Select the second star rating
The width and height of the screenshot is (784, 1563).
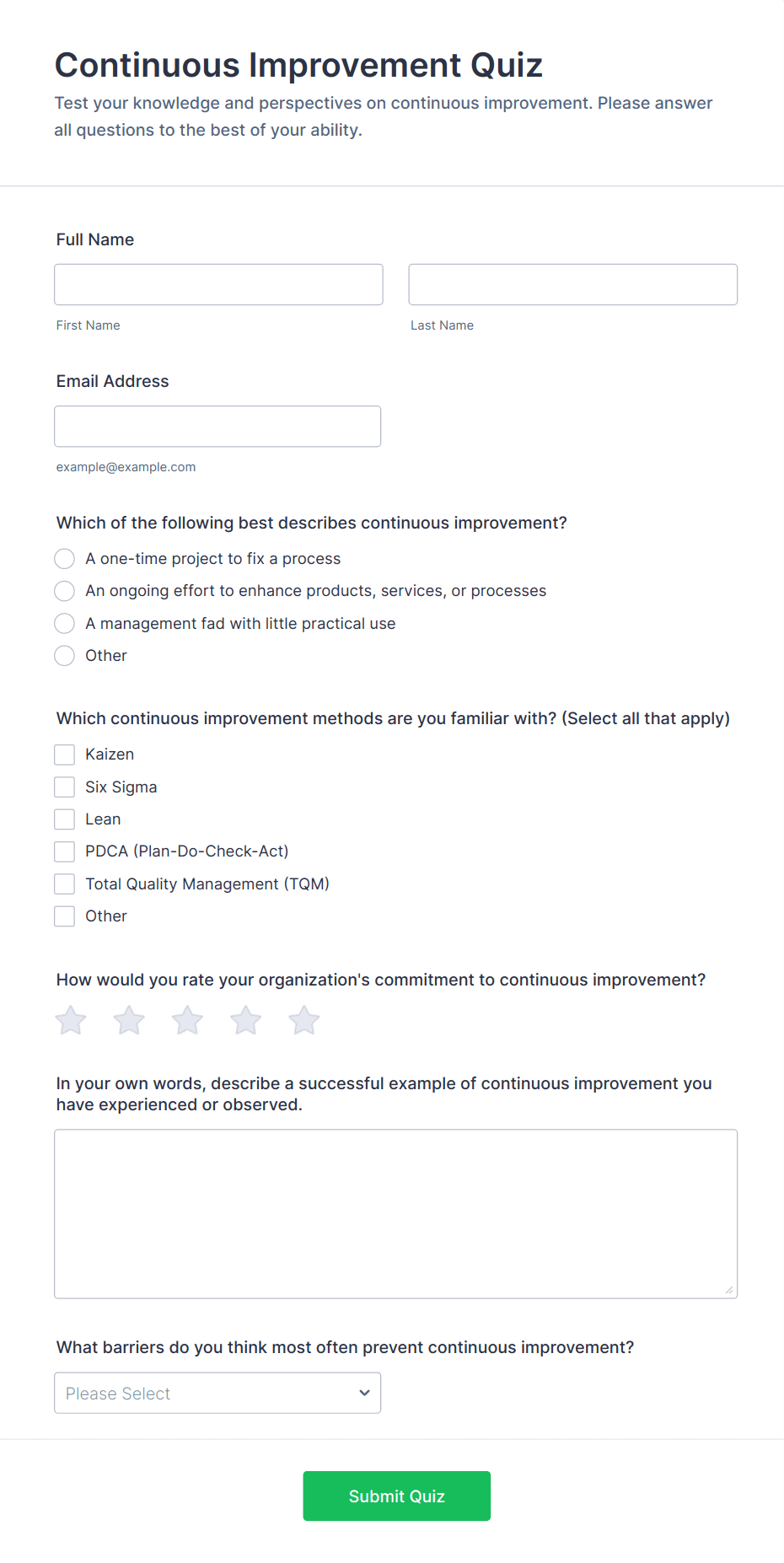click(129, 1020)
